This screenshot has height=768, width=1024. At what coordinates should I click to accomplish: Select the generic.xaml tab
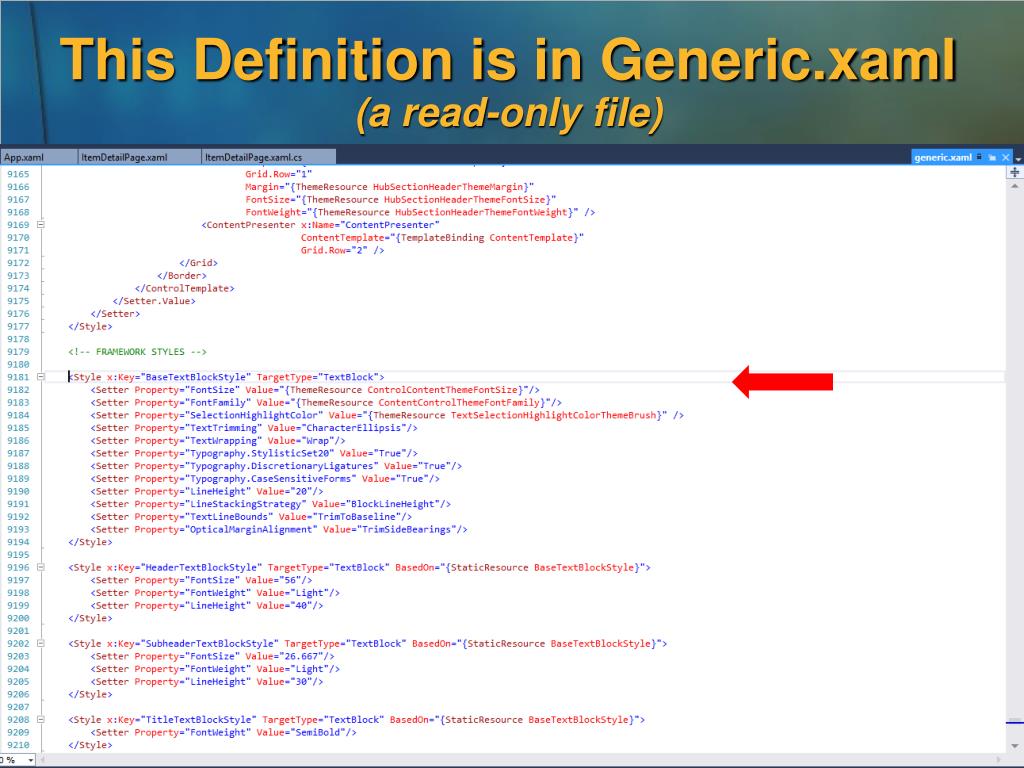pyautogui.click(x=942, y=157)
